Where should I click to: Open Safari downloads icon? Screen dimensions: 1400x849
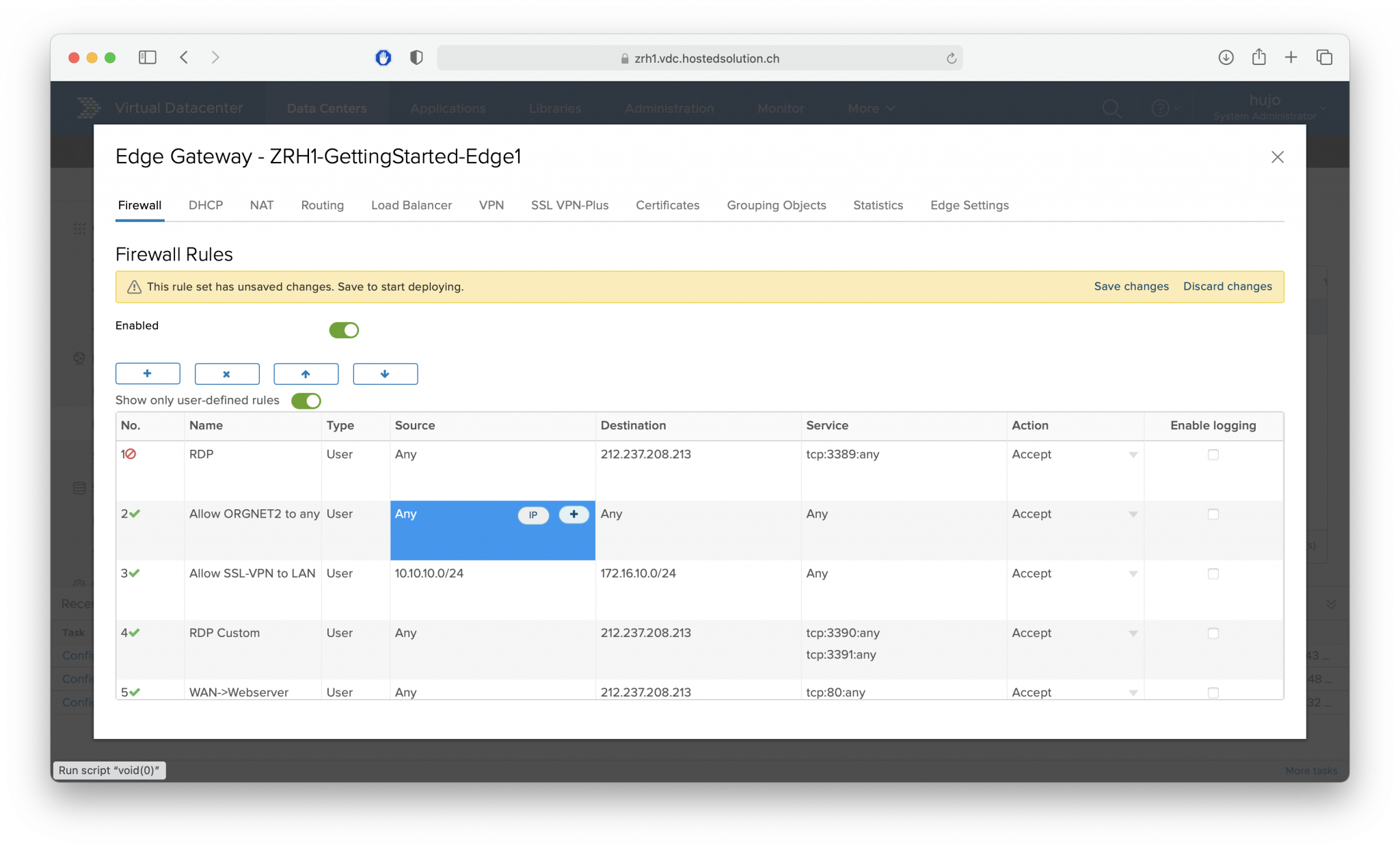(x=1226, y=57)
